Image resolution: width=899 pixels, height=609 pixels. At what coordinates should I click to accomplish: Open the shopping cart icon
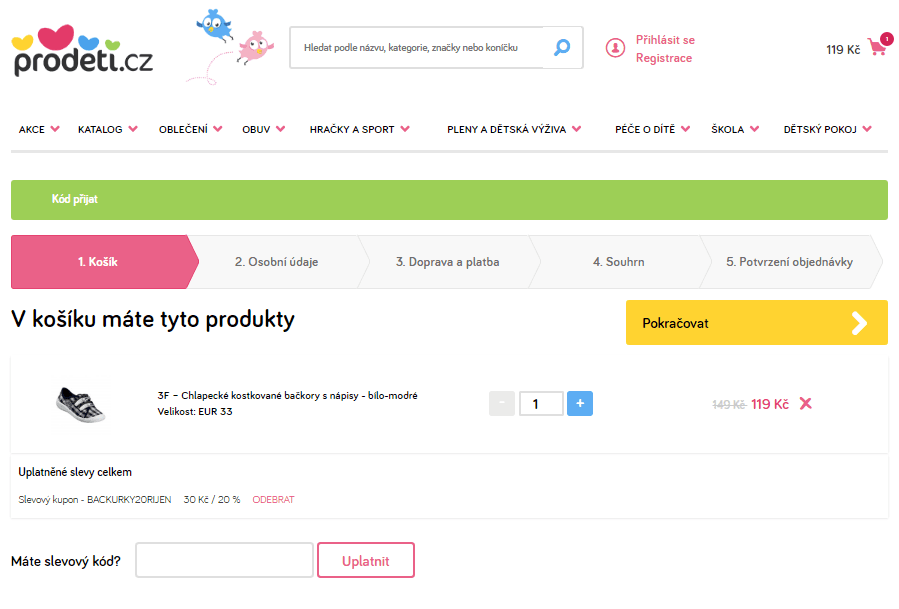(880, 45)
